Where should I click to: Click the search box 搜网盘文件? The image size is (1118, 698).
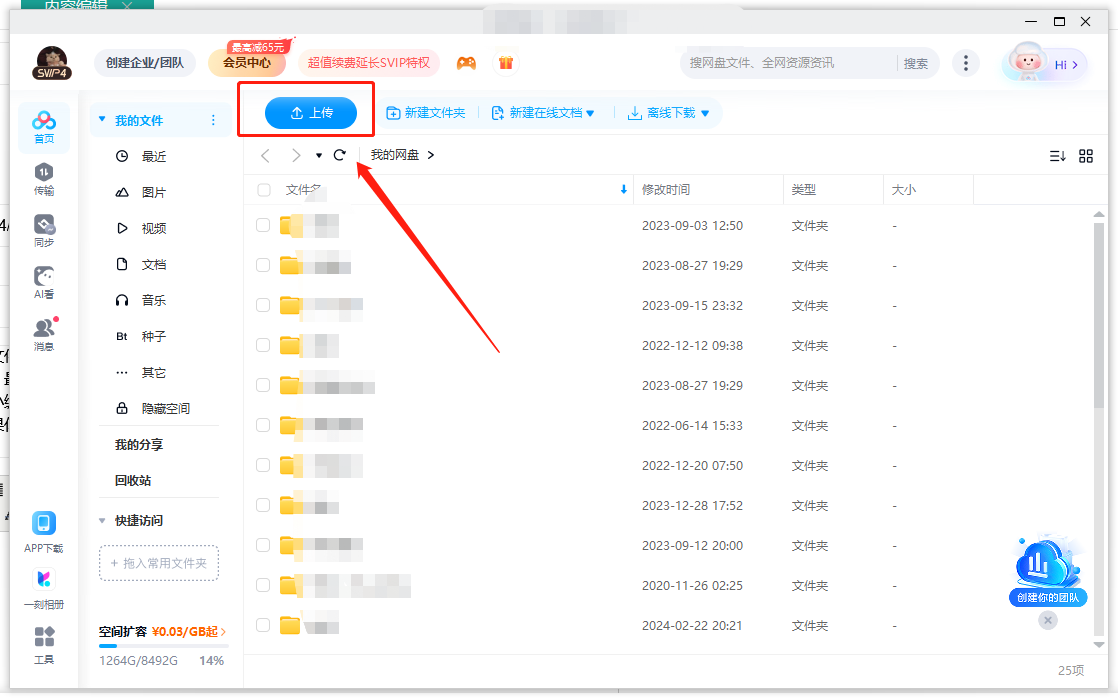[x=788, y=63]
